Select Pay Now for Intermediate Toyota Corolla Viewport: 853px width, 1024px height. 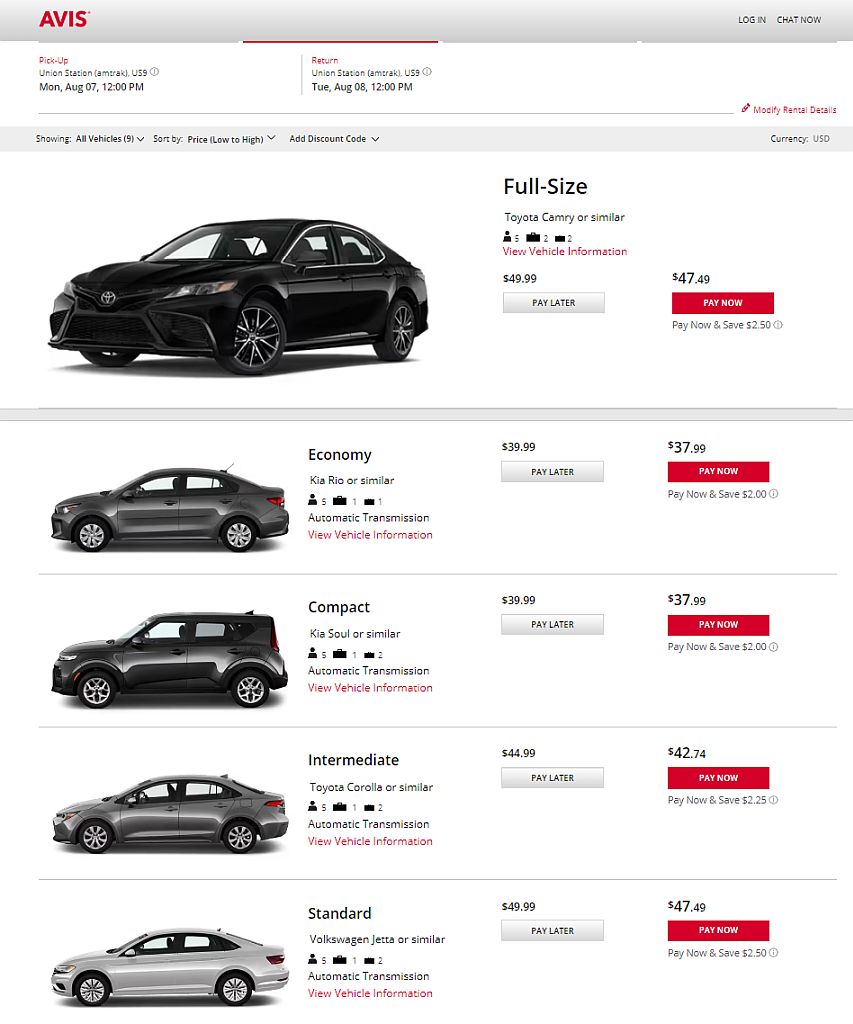pyautogui.click(x=718, y=778)
